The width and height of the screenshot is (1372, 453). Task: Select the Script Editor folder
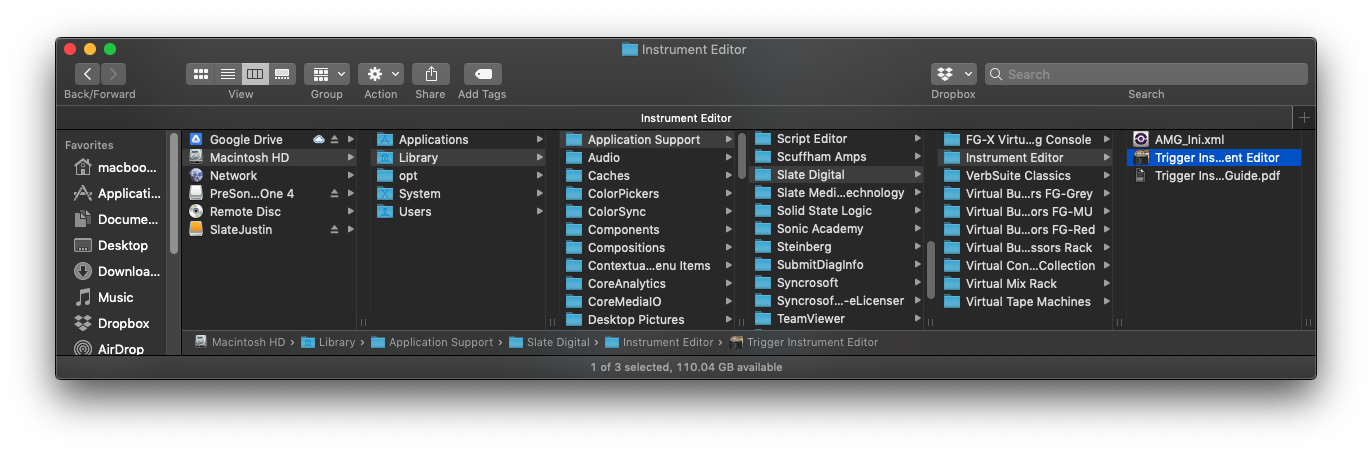[838, 139]
